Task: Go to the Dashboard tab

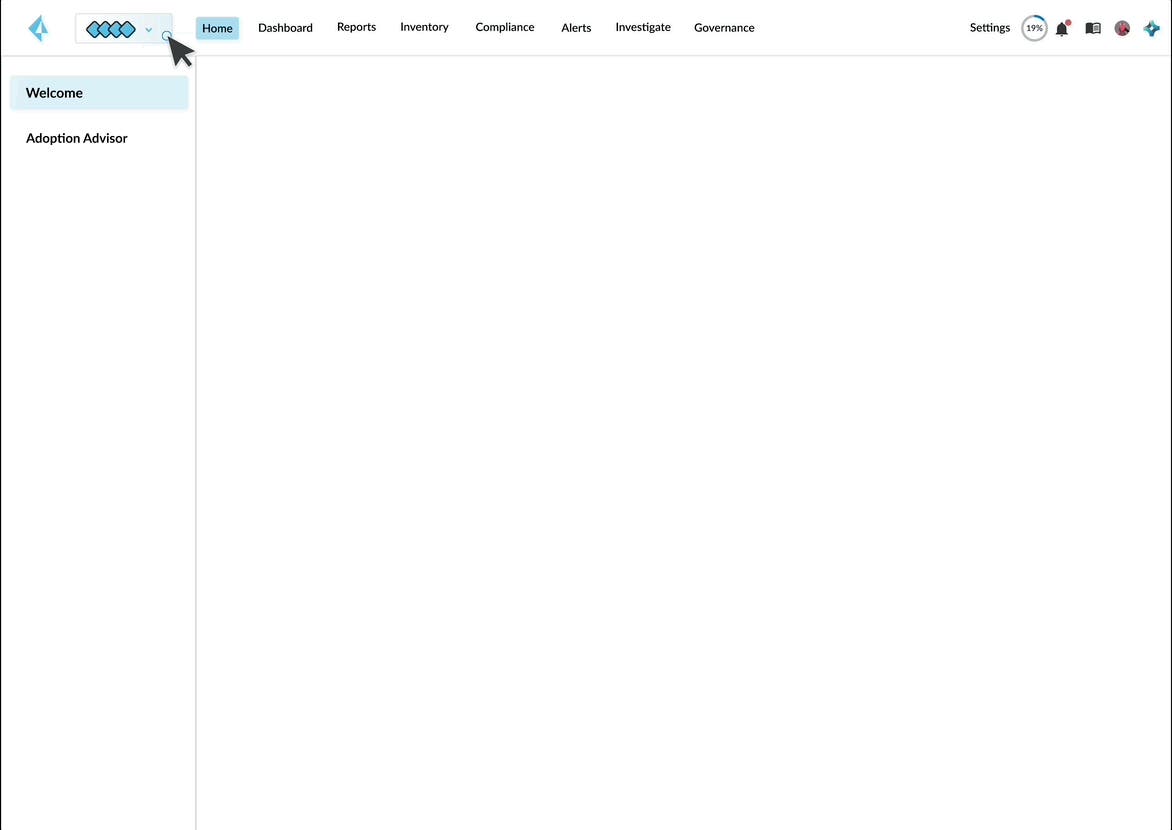Action: pyautogui.click(x=286, y=28)
